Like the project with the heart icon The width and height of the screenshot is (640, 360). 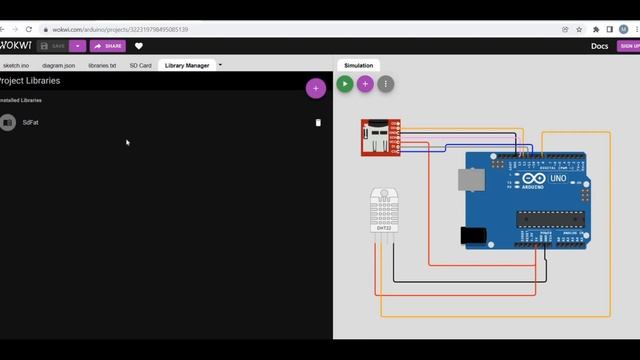(x=139, y=46)
